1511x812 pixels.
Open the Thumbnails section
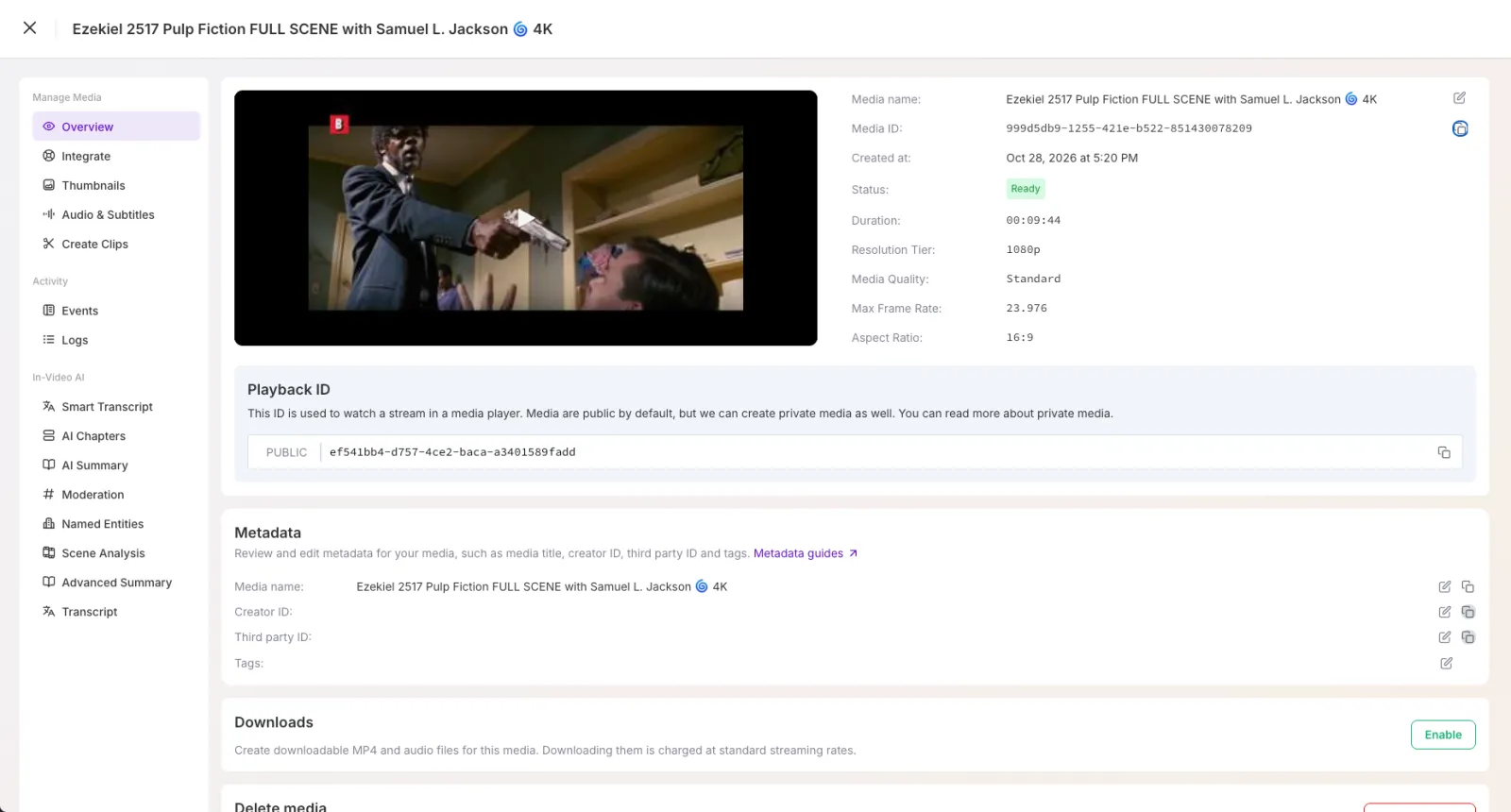click(x=116, y=185)
